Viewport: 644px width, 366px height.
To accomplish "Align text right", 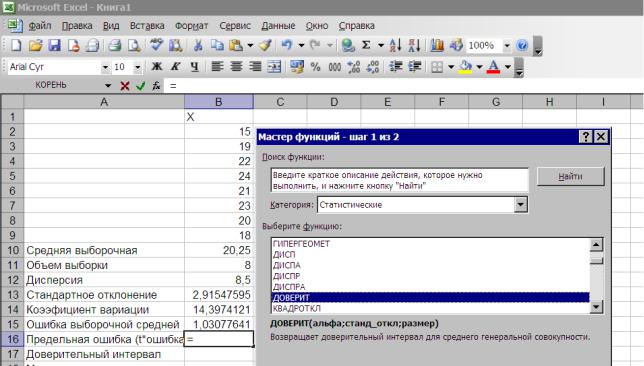I will [x=255, y=67].
